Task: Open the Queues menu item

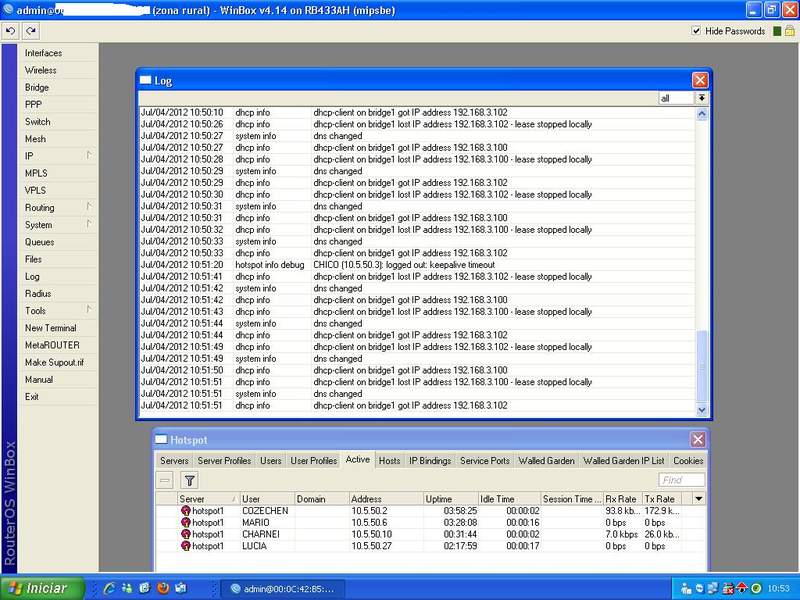Action: [x=39, y=242]
